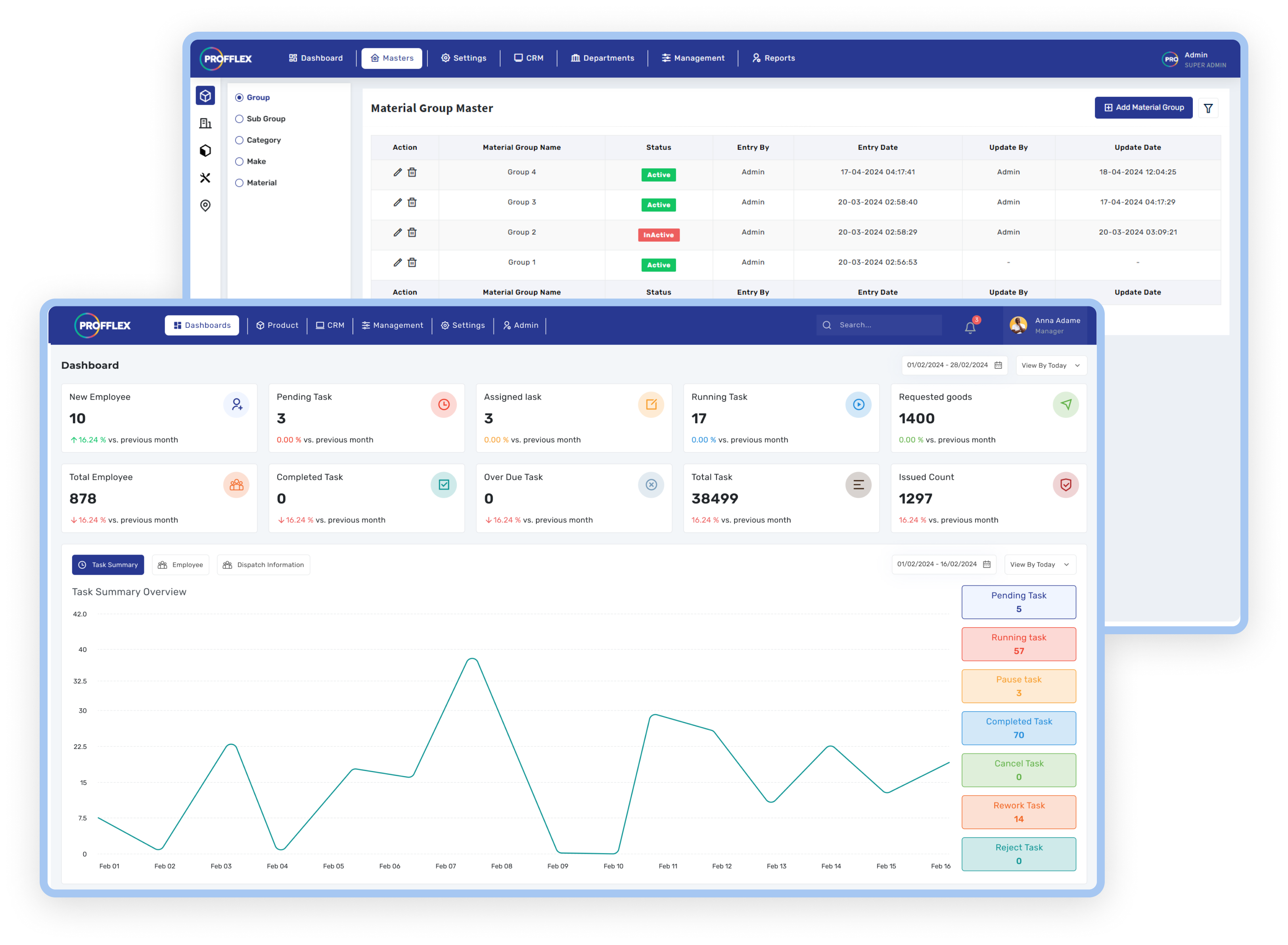Screen dimensions: 1288x945
Task: Click the building sidebar icon
Action: pos(205,123)
